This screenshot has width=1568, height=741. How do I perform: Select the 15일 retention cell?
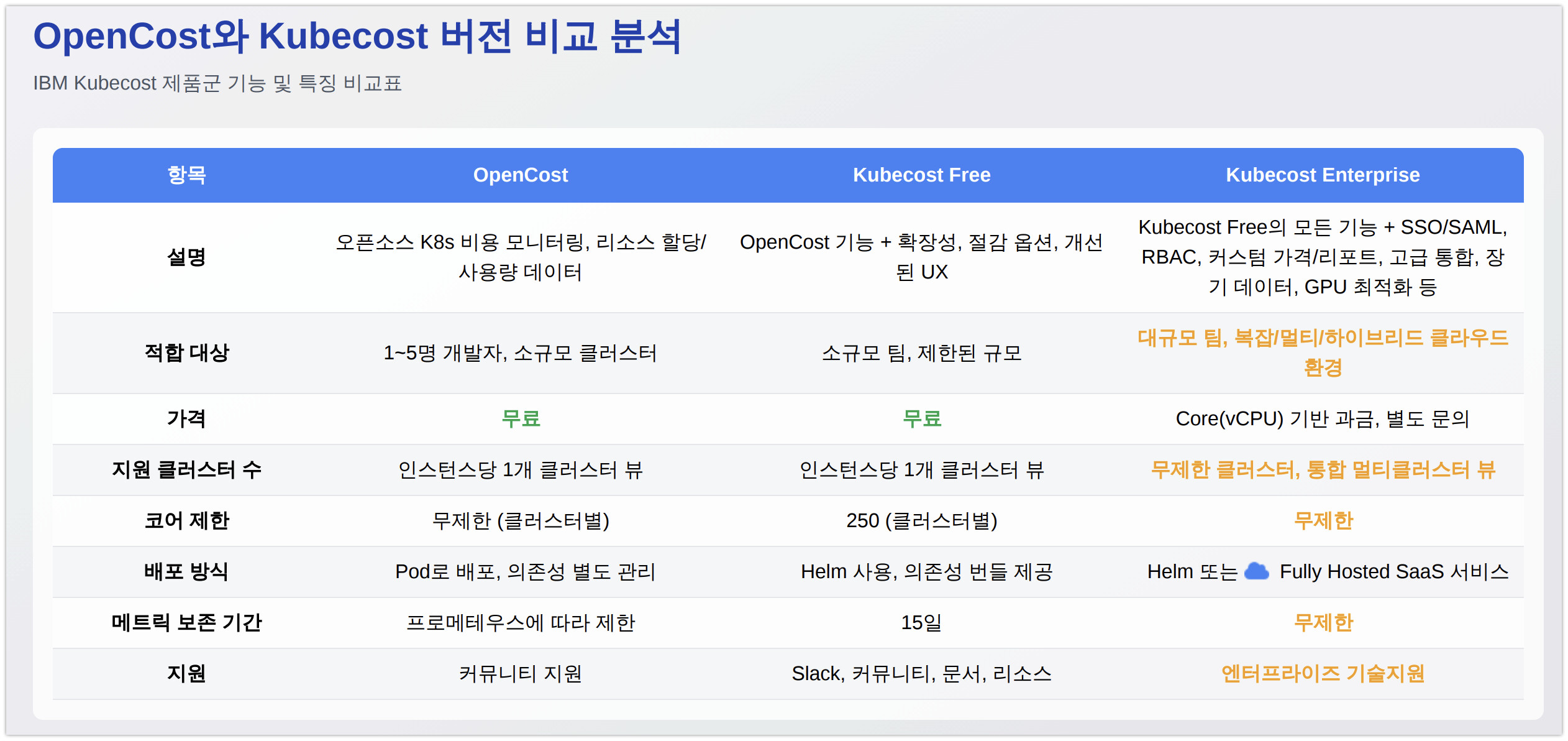tap(921, 623)
